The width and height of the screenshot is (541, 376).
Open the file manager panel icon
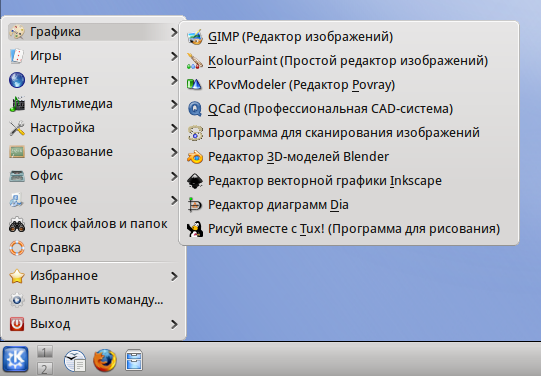coord(134,360)
